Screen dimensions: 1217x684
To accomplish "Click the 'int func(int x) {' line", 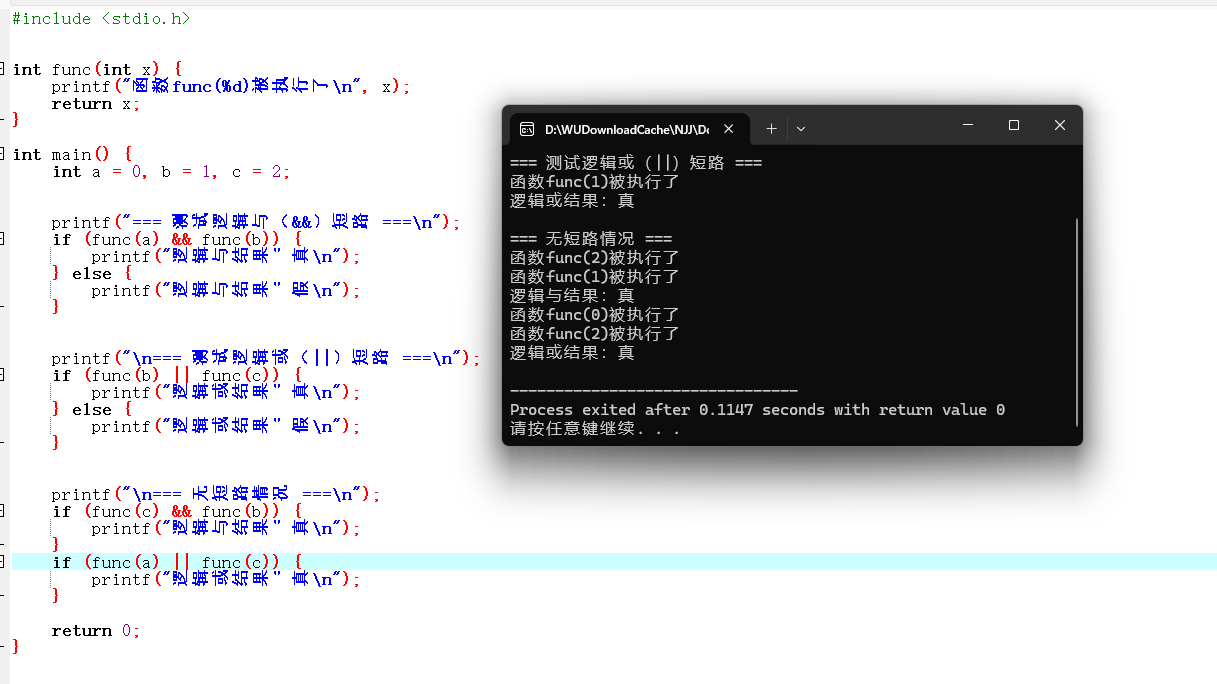I will pos(97,69).
